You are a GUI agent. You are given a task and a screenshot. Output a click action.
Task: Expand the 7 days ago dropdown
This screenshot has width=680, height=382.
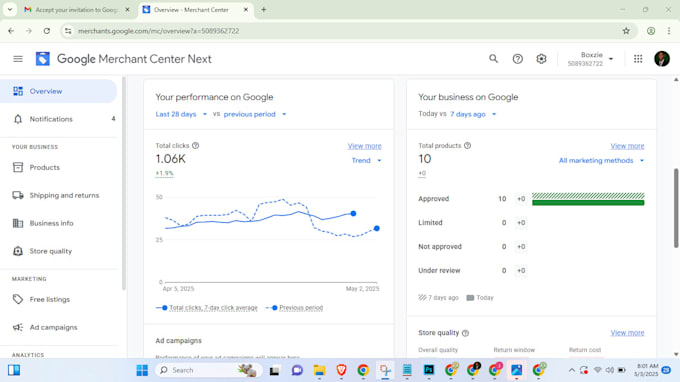tap(473, 114)
